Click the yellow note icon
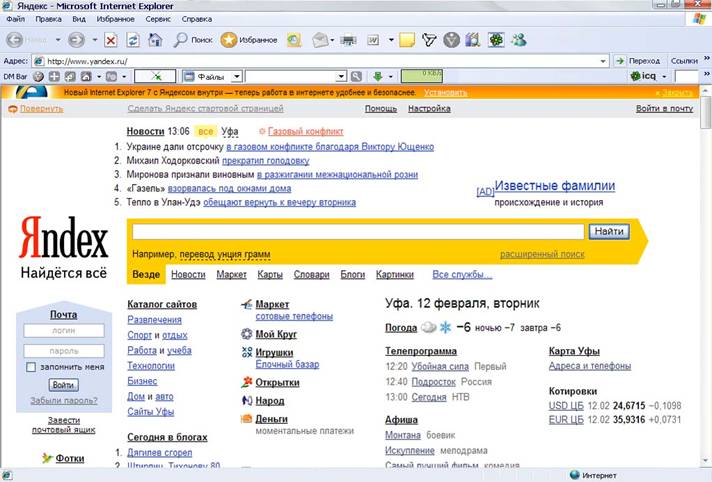The width and height of the screenshot is (712, 482). click(407, 40)
